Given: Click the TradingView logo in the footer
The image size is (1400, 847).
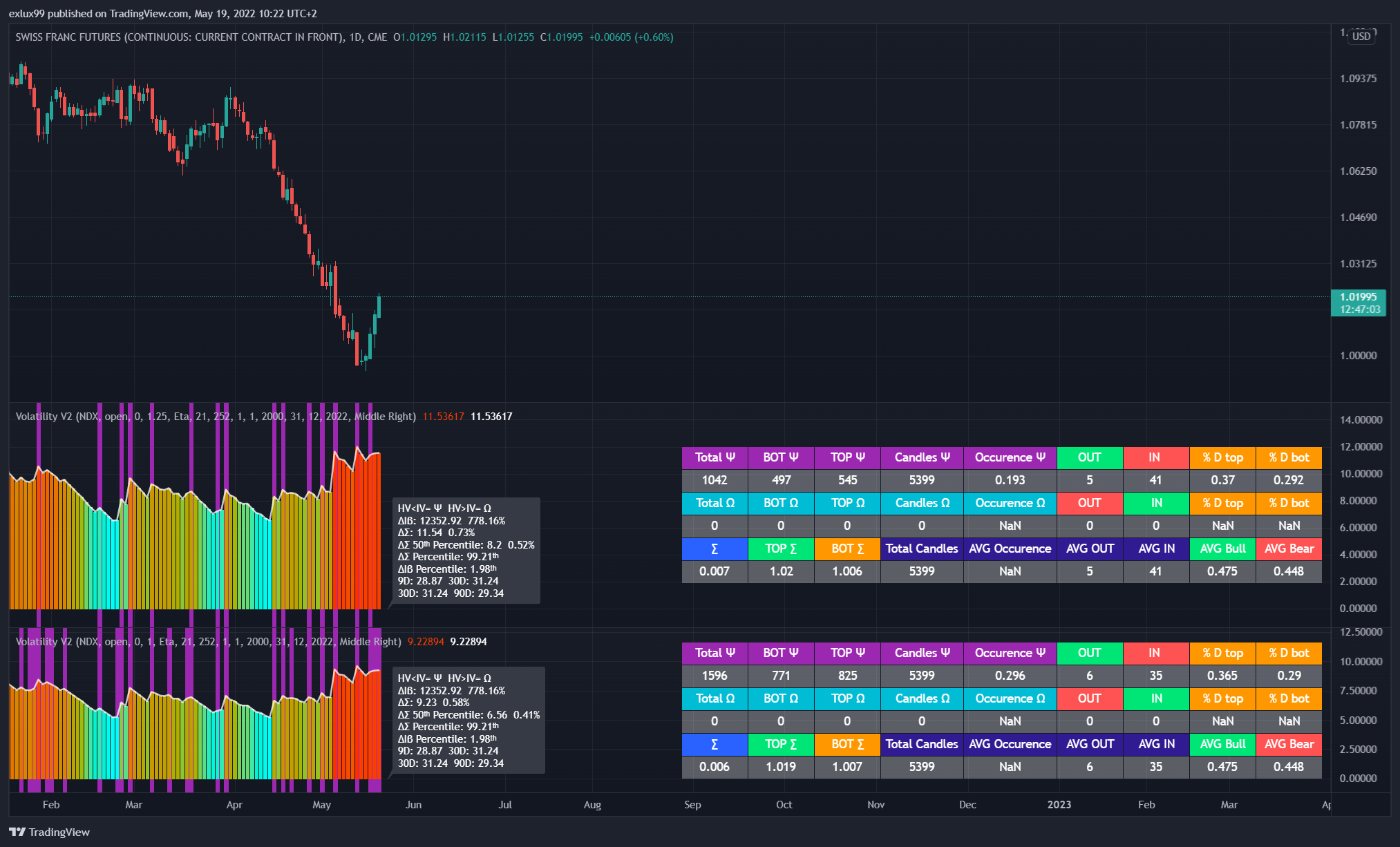Looking at the screenshot, I should click(49, 832).
